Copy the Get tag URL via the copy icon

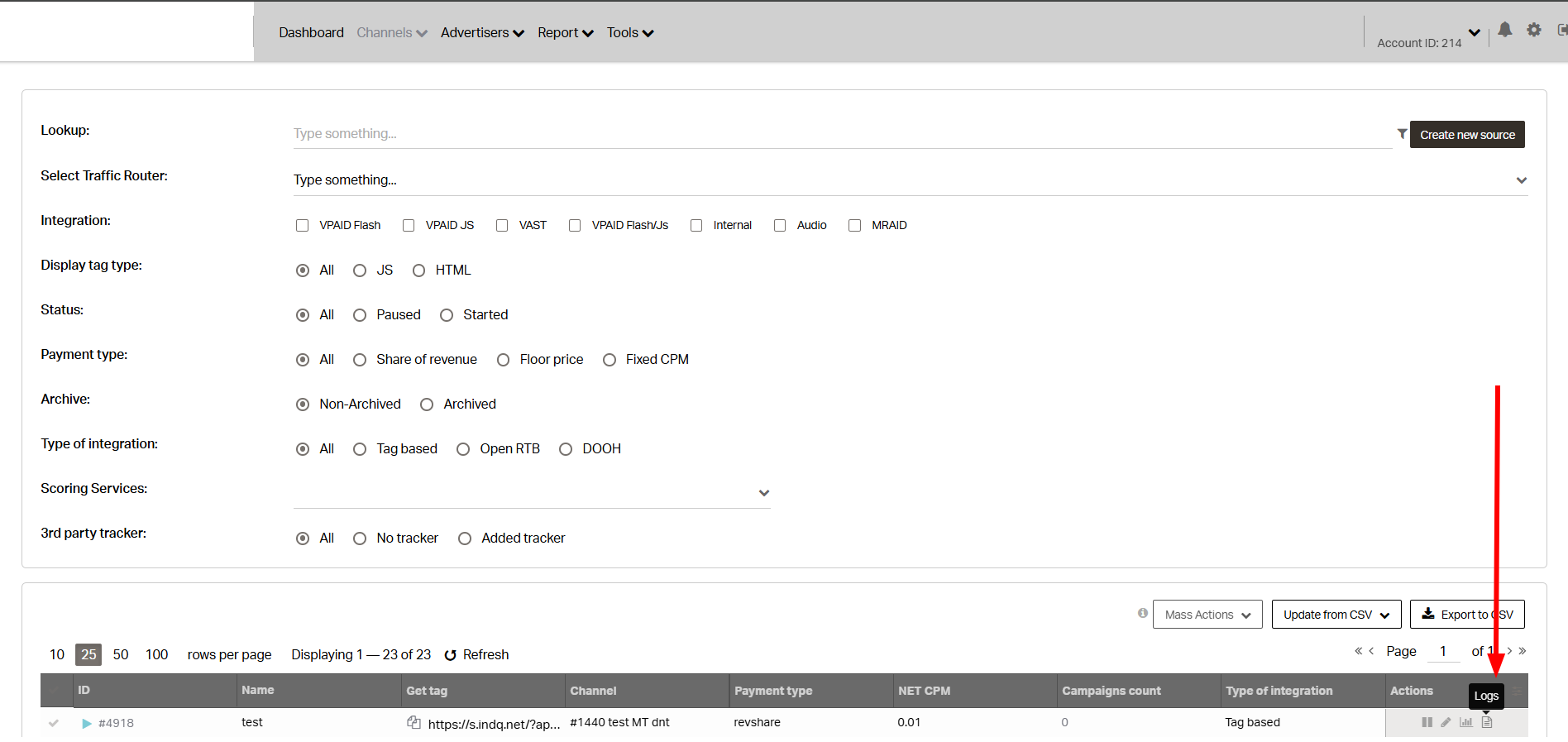point(414,722)
